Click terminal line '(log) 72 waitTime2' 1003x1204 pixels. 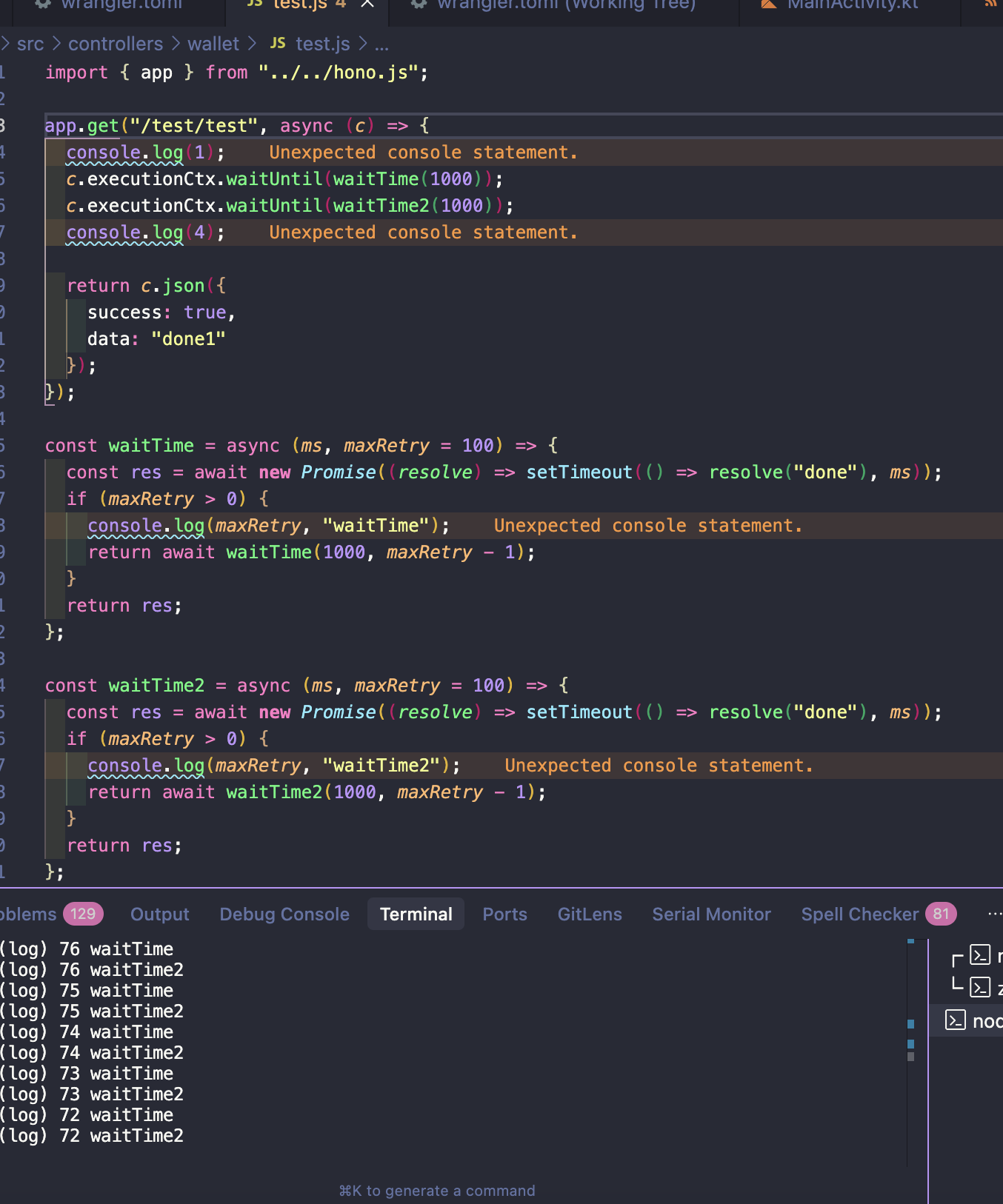tap(92, 1136)
